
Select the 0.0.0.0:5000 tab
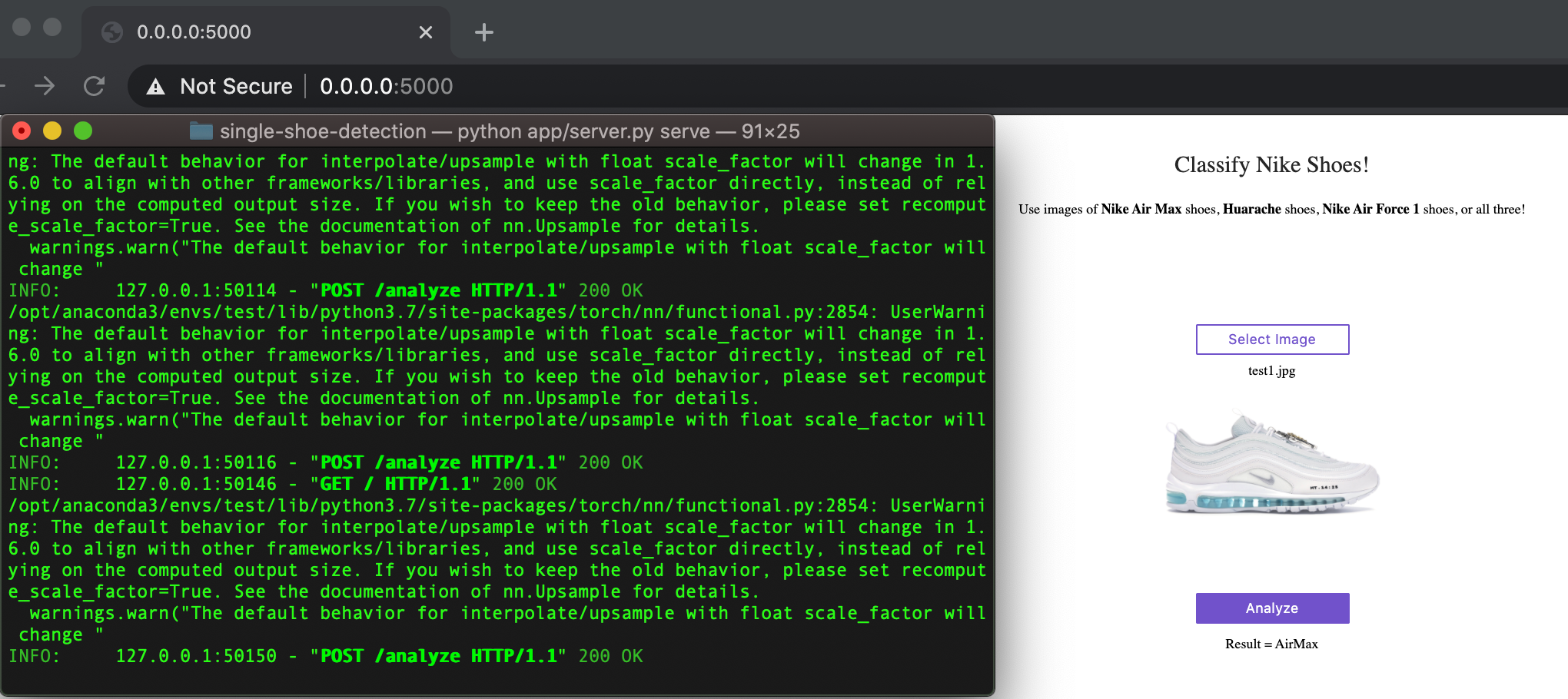pos(266,32)
